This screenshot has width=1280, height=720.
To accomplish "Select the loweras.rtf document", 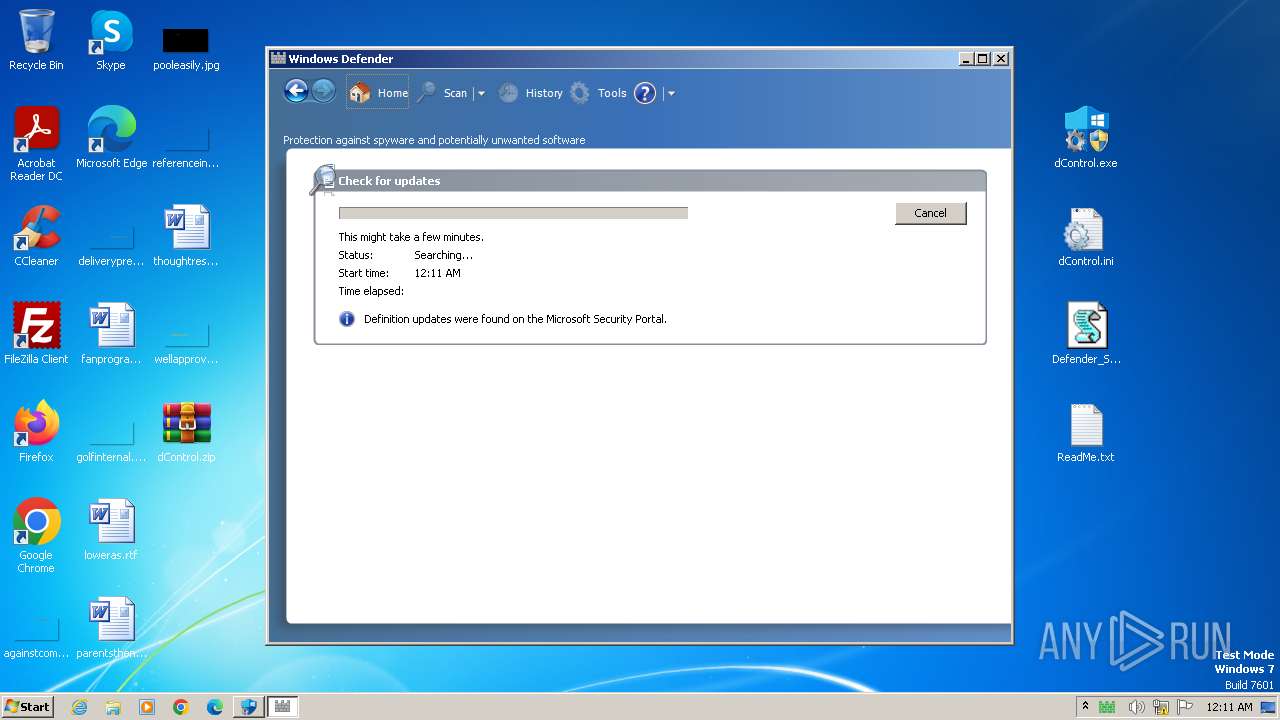I will (111, 530).
